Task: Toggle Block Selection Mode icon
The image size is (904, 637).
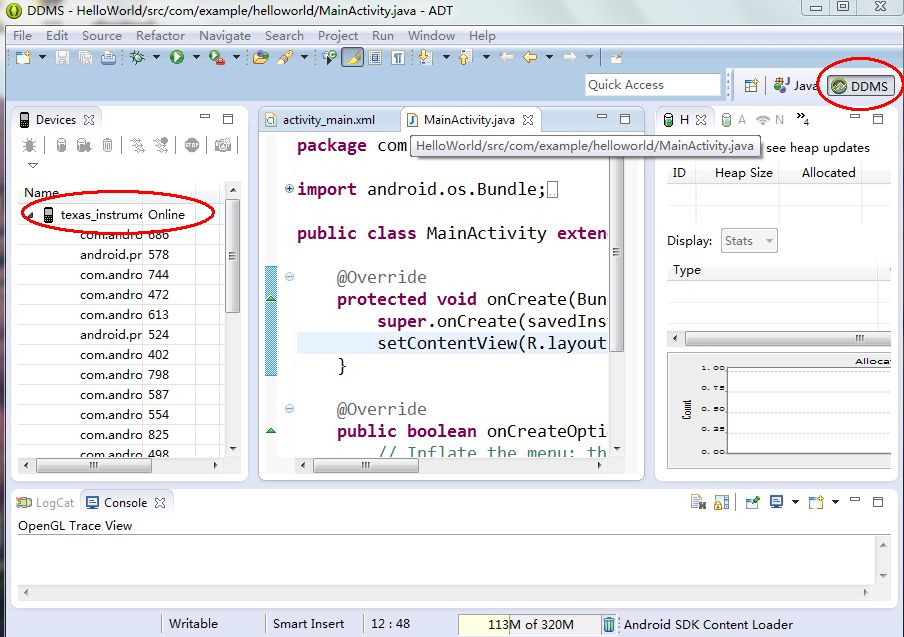Action: pyautogui.click(x=375, y=57)
